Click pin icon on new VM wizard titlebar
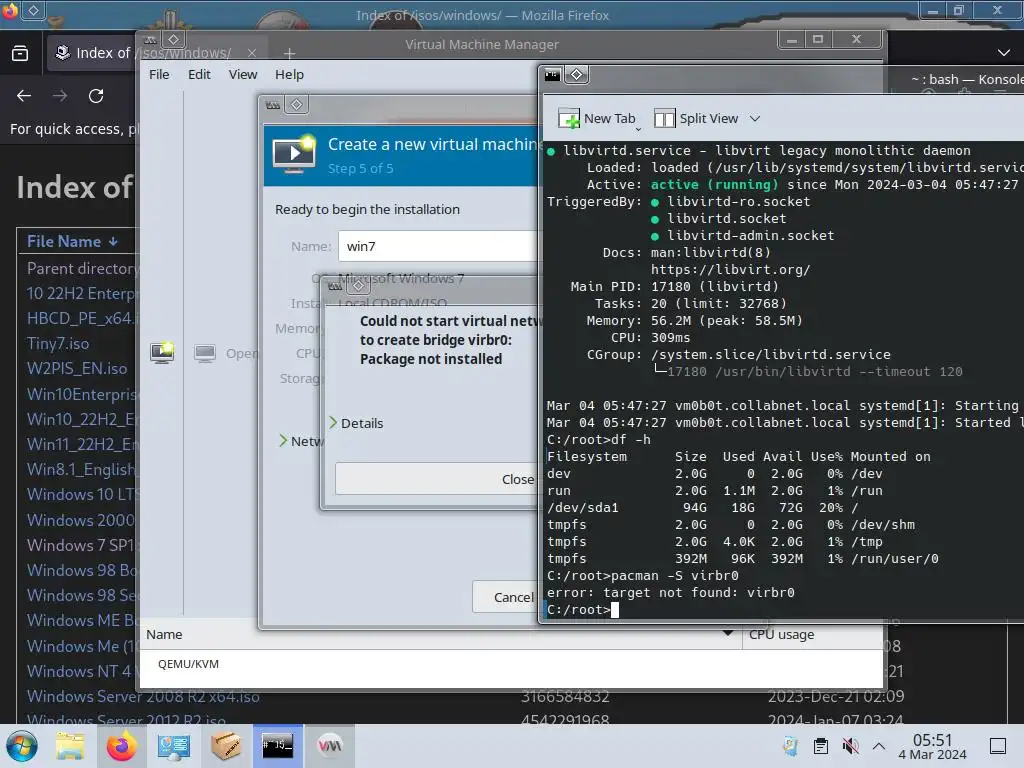 pyautogui.click(x=296, y=104)
